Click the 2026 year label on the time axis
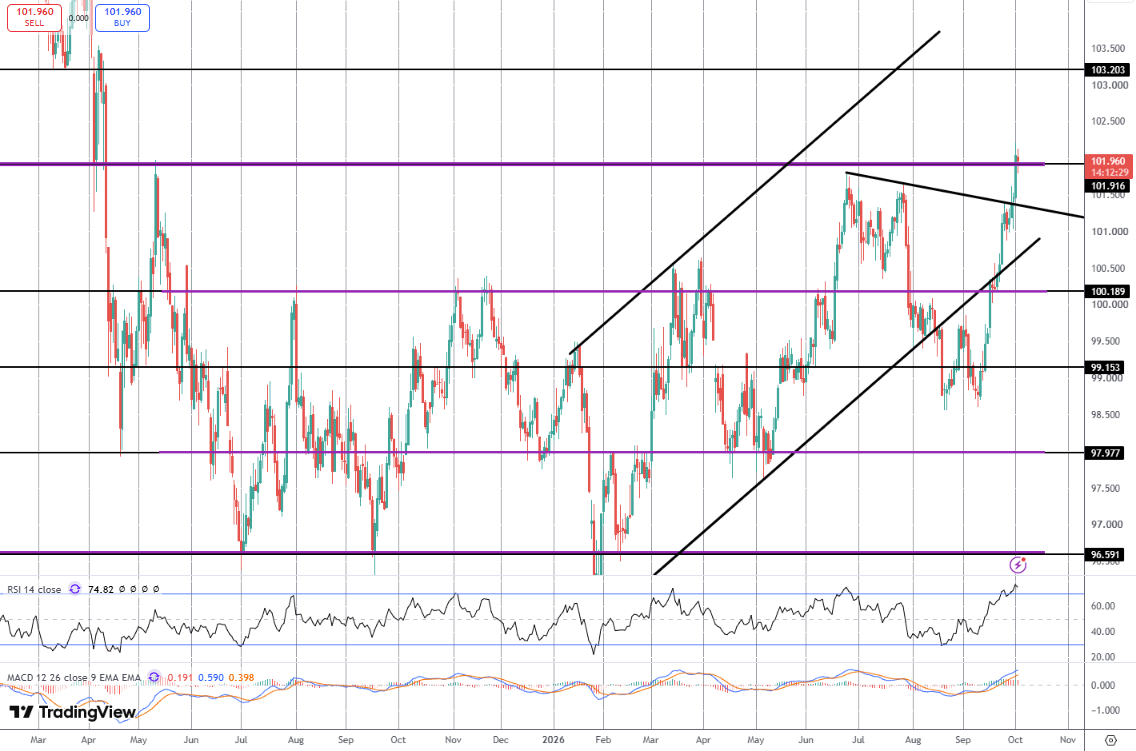The width and height of the screenshot is (1136, 751). click(x=554, y=739)
